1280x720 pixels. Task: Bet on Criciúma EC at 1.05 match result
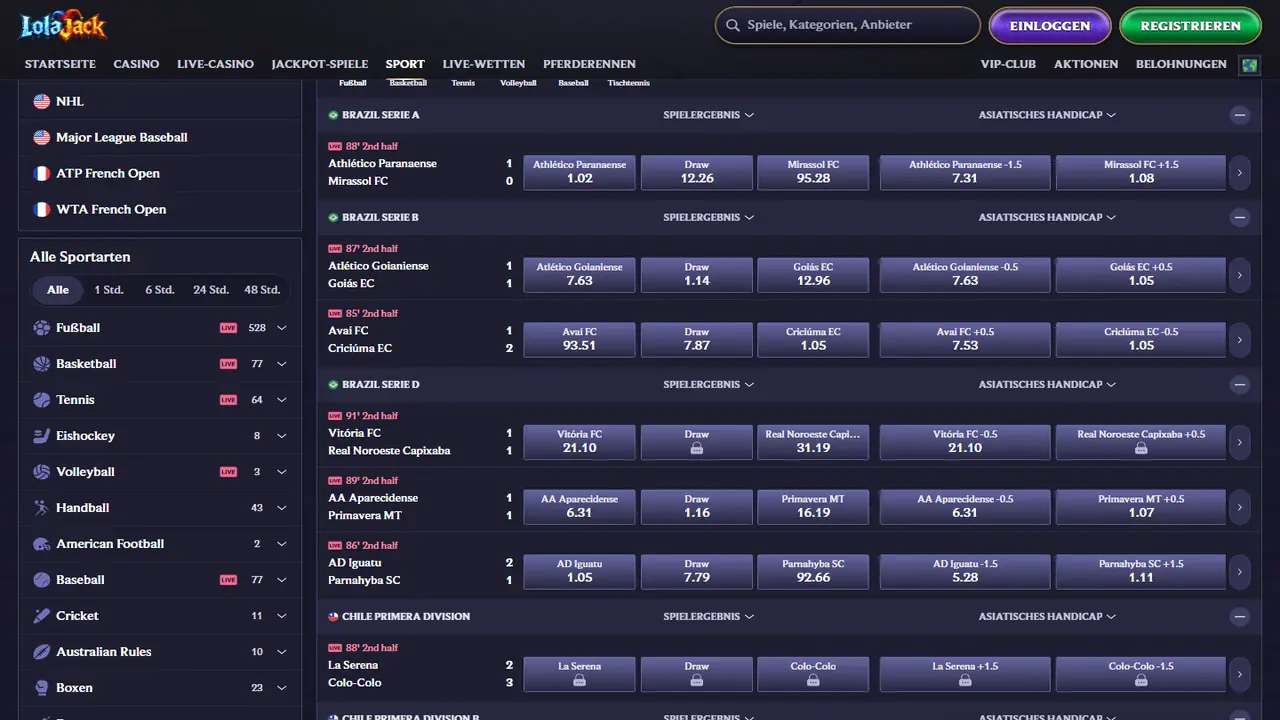(813, 339)
